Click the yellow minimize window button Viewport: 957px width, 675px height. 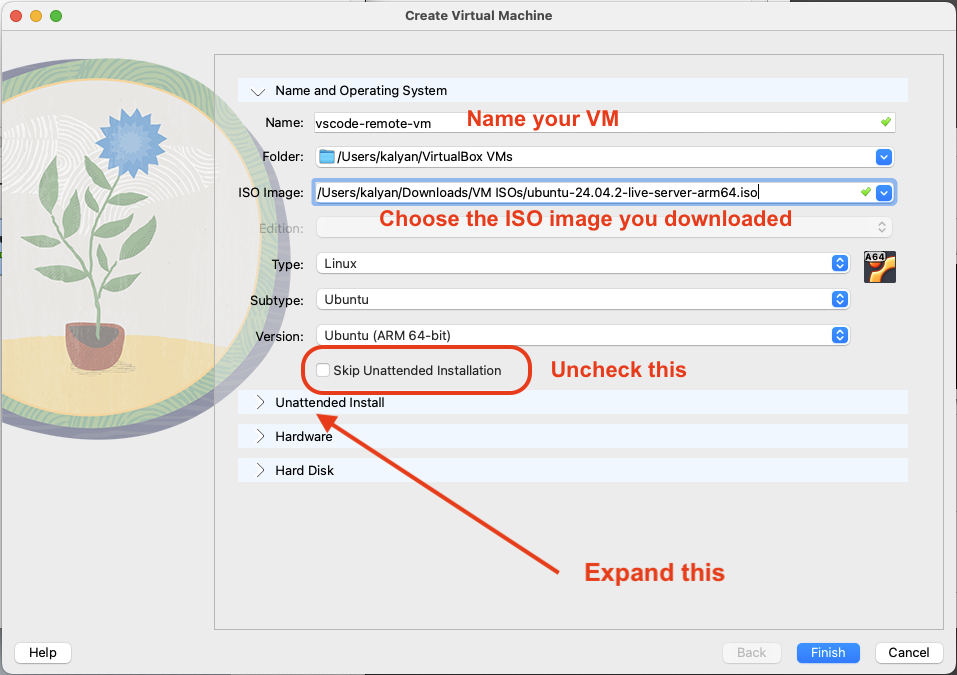(36, 16)
